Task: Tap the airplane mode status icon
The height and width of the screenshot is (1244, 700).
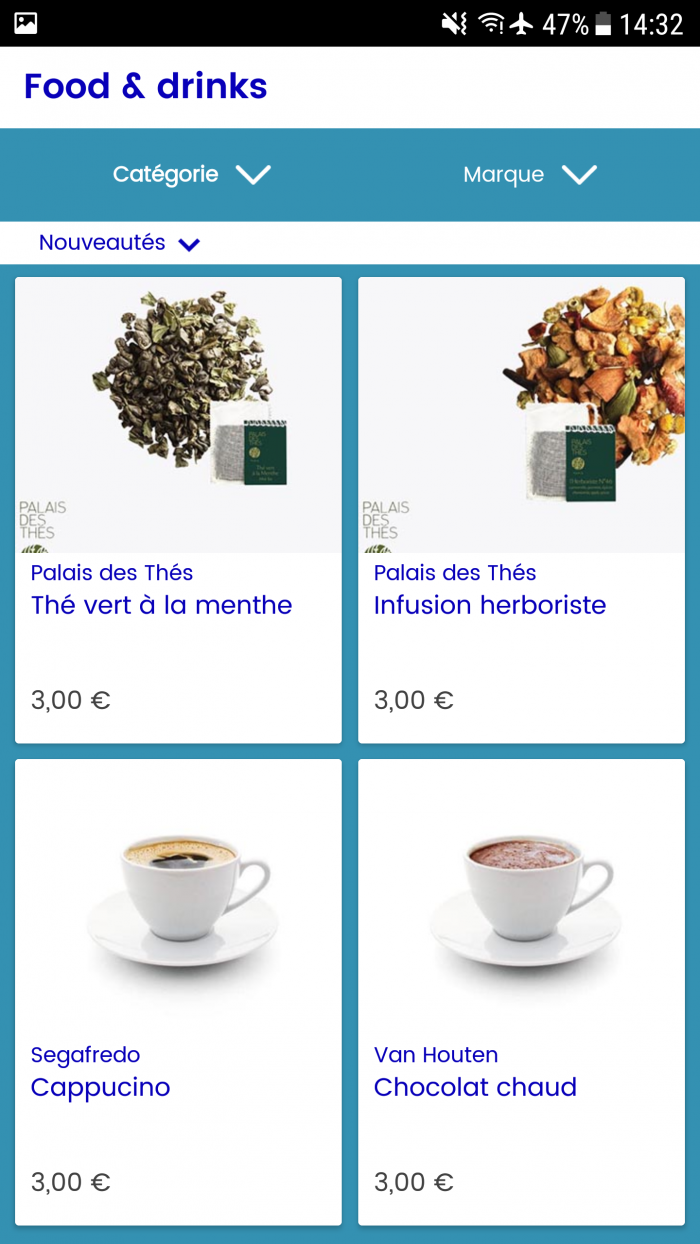Action: point(521,24)
